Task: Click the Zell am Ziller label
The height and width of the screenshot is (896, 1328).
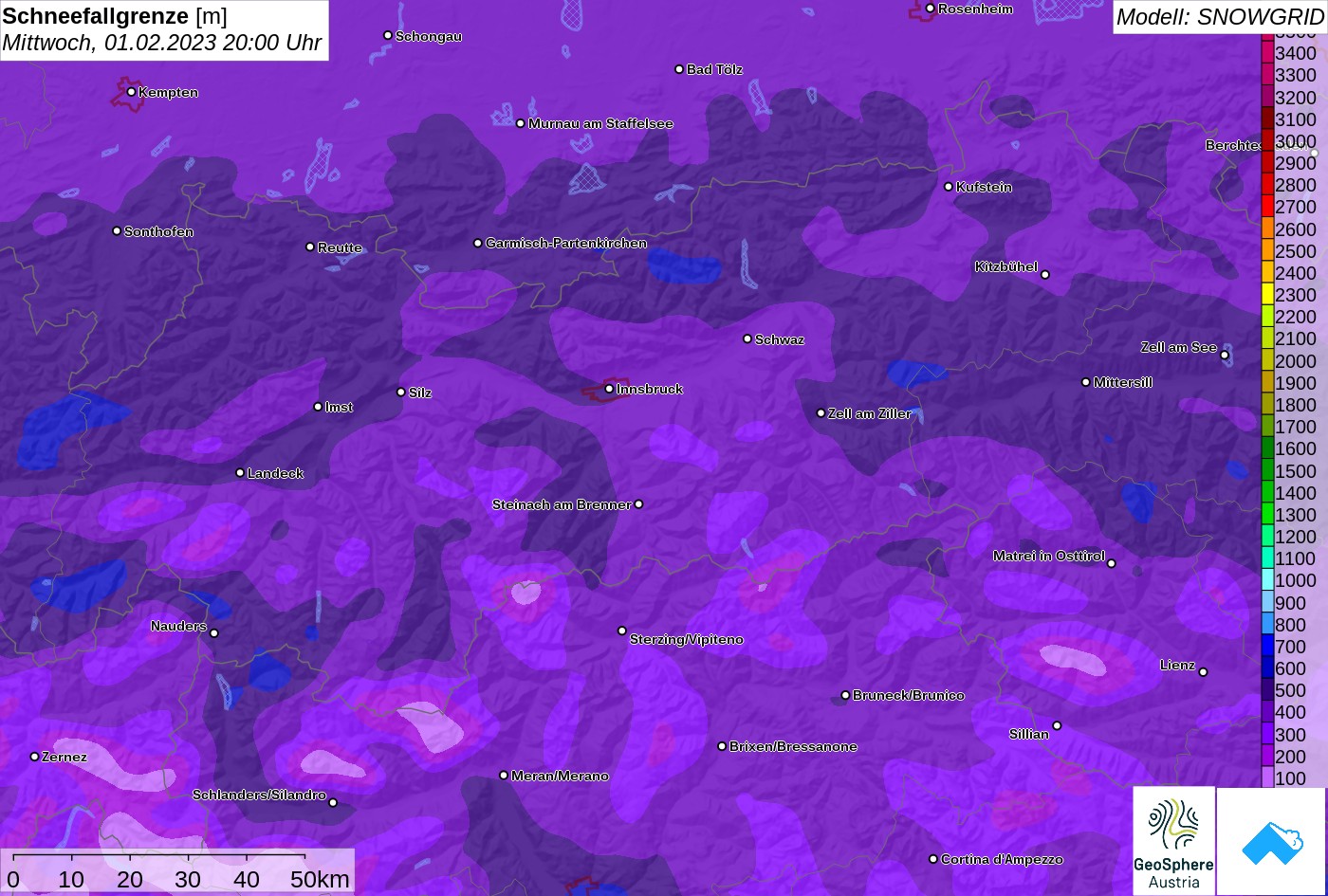Action: click(x=870, y=413)
